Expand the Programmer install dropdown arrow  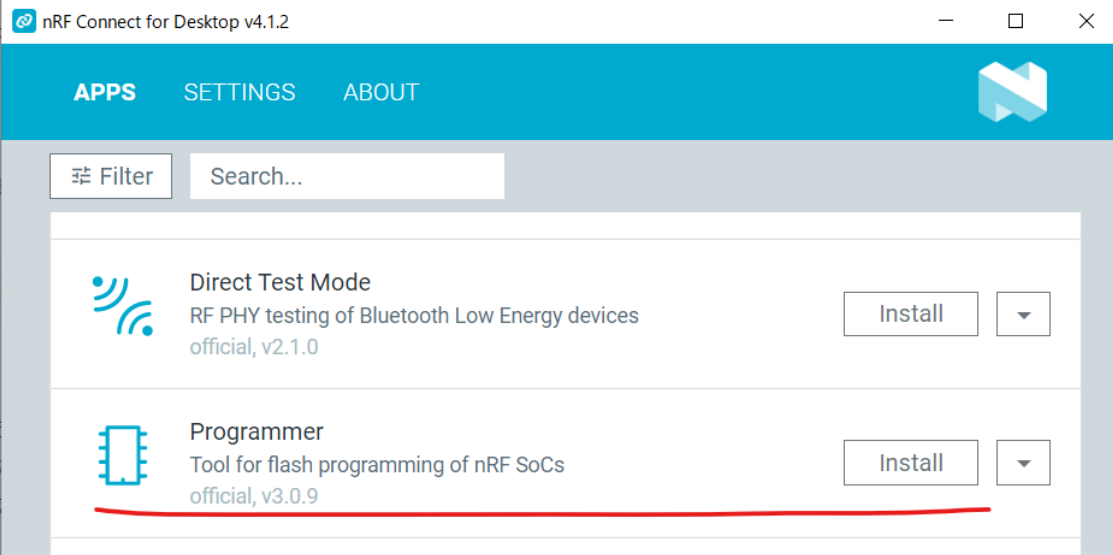(1023, 464)
